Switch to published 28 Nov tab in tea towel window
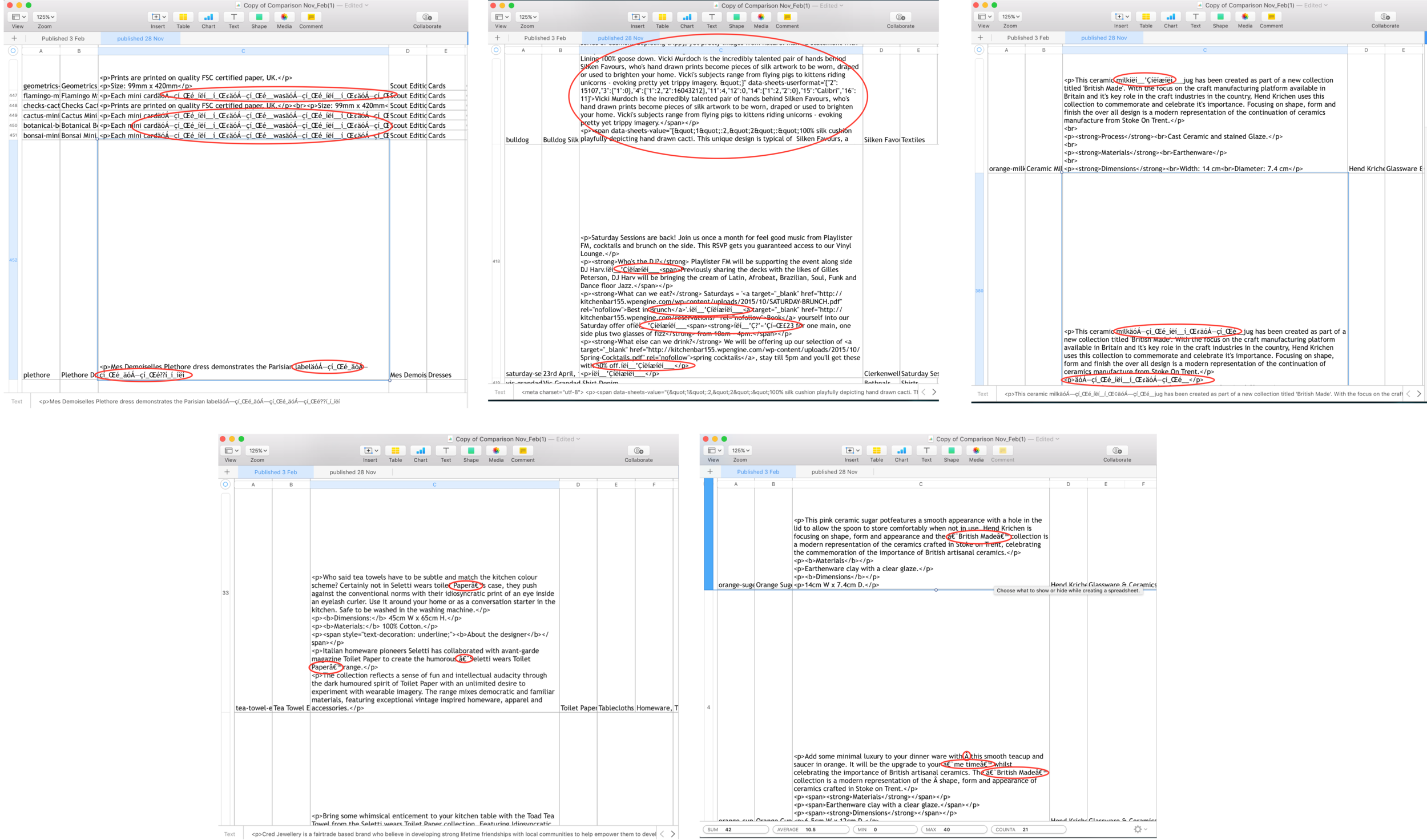Image resolution: width=1427 pixels, height=840 pixels. [x=353, y=472]
